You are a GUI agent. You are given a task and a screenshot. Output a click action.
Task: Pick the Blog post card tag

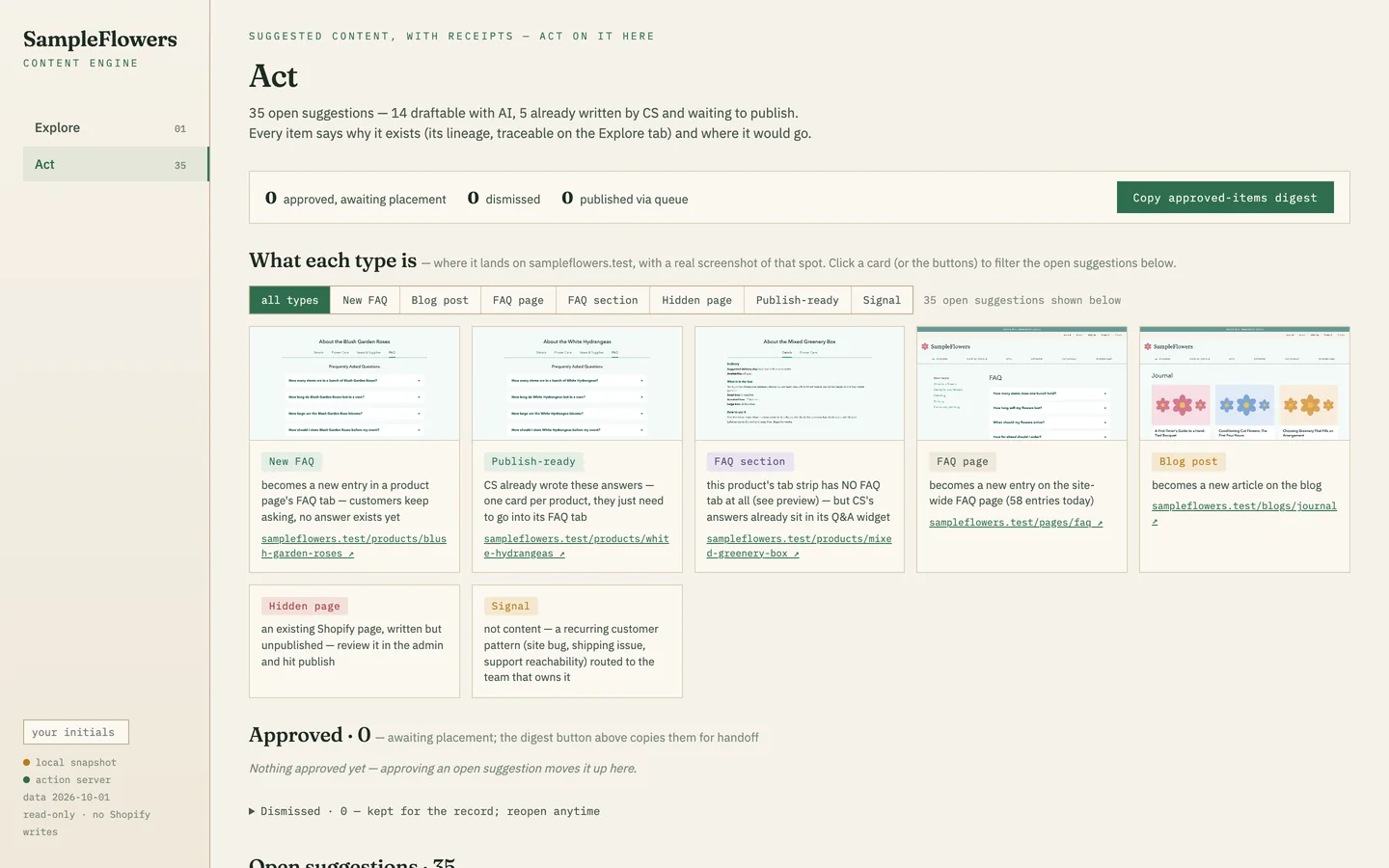point(1188,462)
